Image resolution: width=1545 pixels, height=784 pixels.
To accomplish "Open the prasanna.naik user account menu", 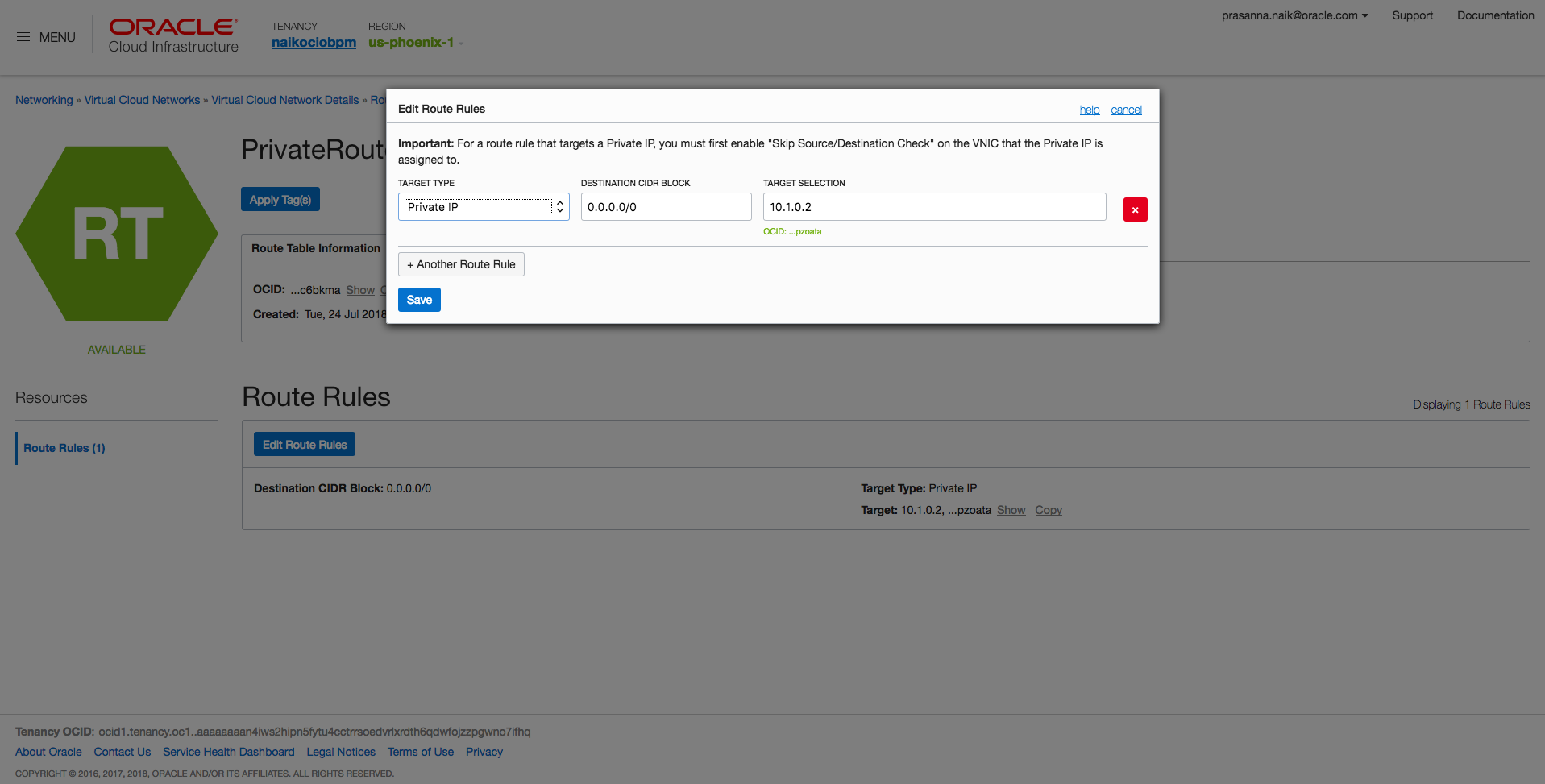I will (1294, 15).
